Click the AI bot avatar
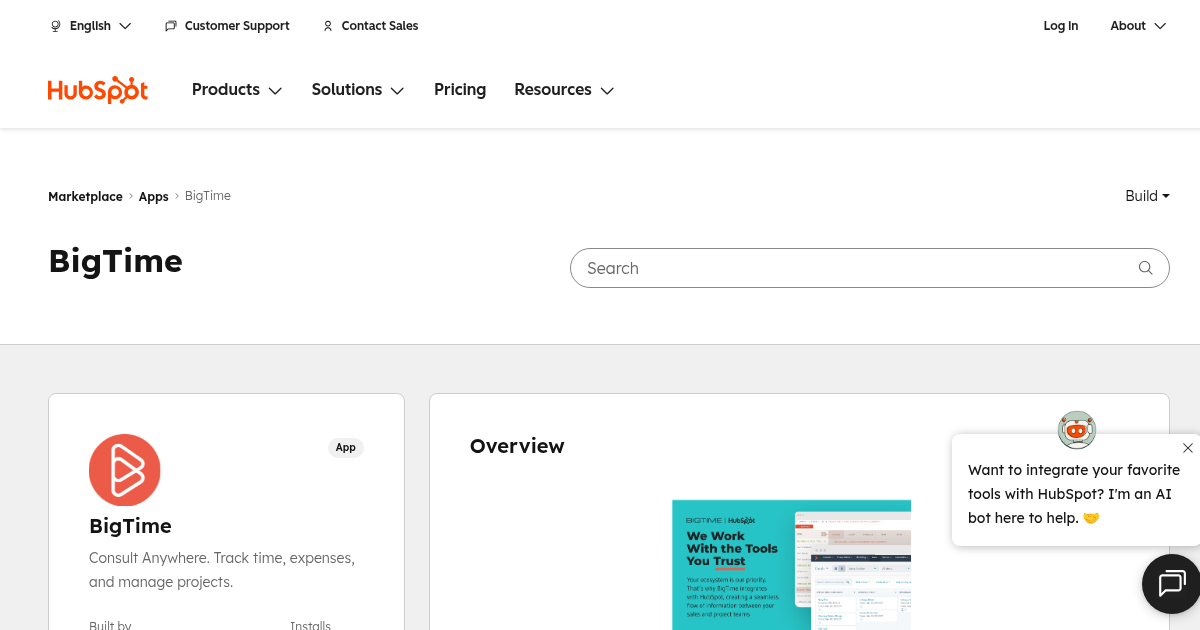 tap(1077, 430)
